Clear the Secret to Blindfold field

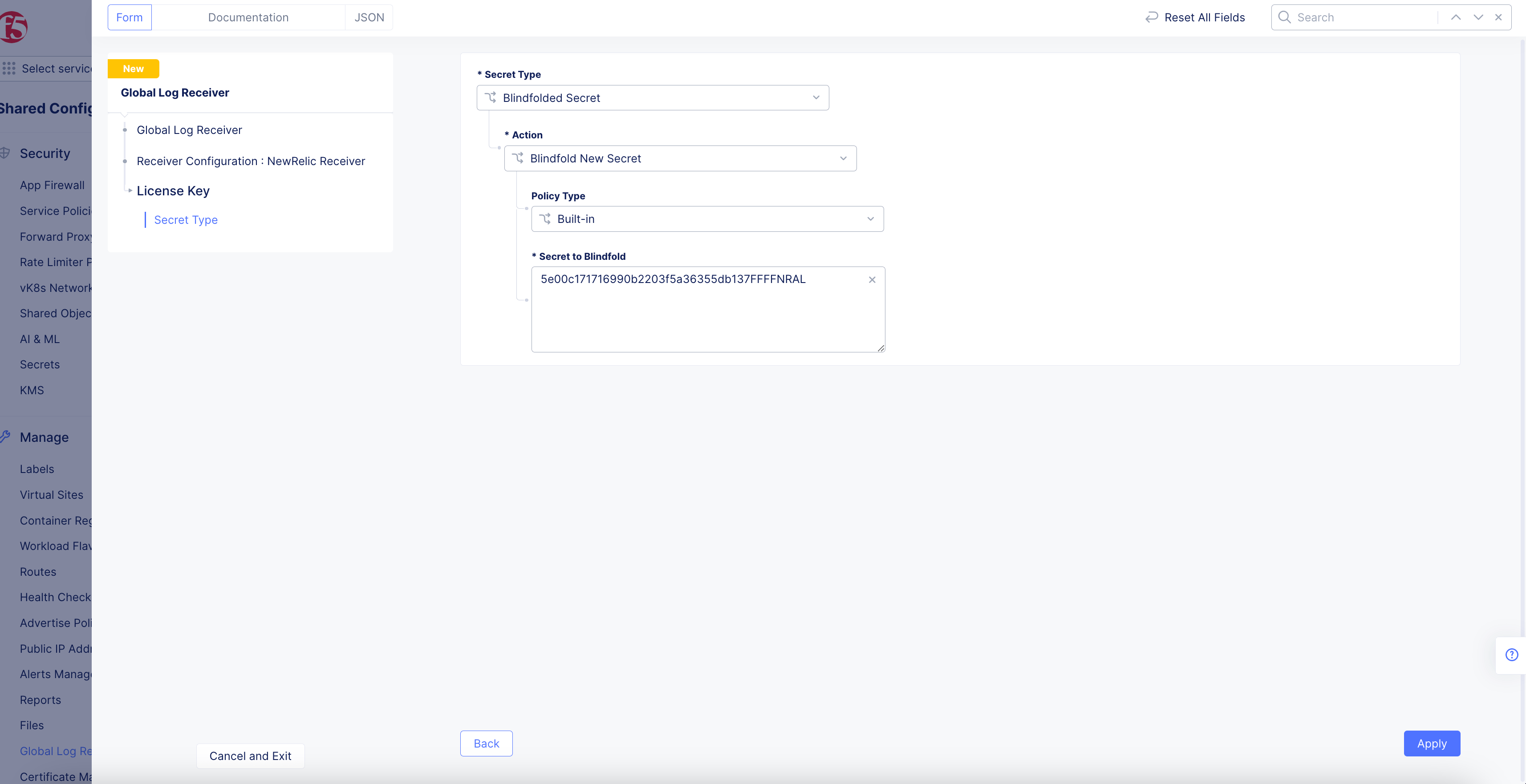pyautogui.click(x=872, y=279)
